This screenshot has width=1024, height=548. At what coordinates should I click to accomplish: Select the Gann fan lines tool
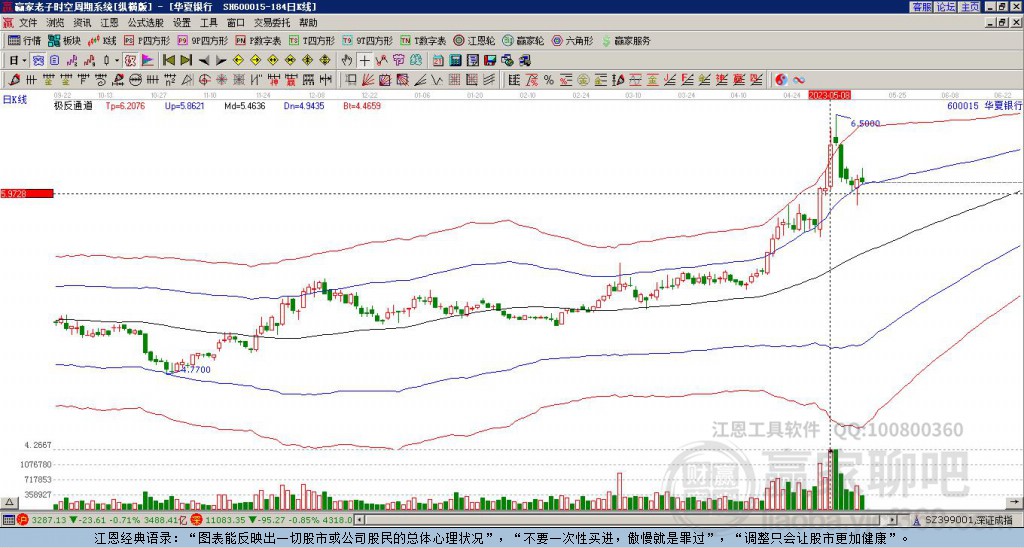367,80
